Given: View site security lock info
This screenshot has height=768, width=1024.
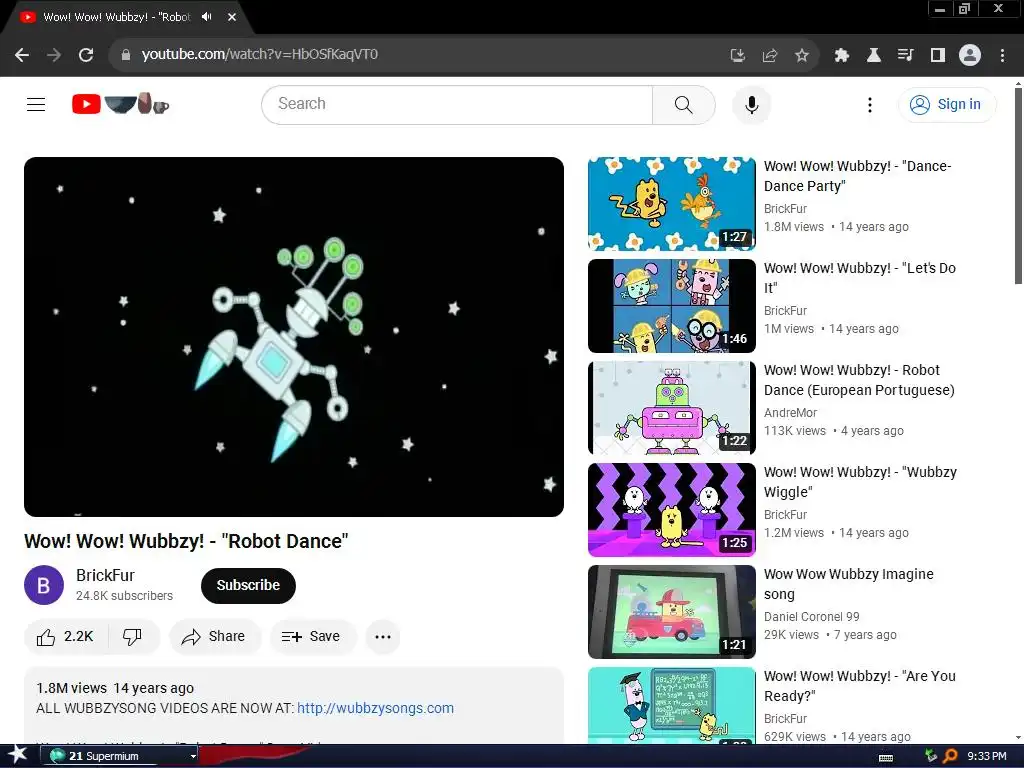Looking at the screenshot, I should [126, 55].
